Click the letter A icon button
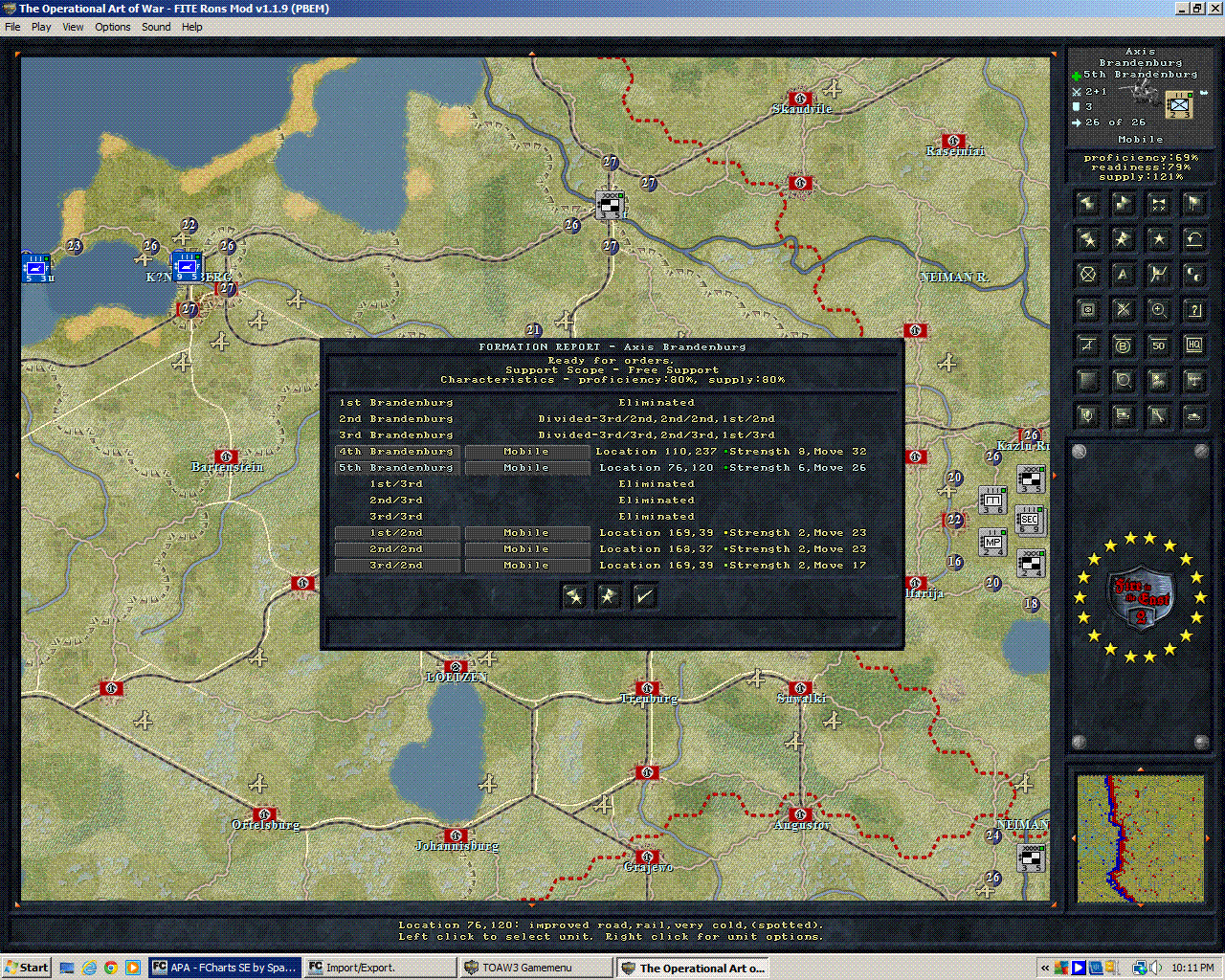The image size is (1225, 980). click(x=1123, y=275)
